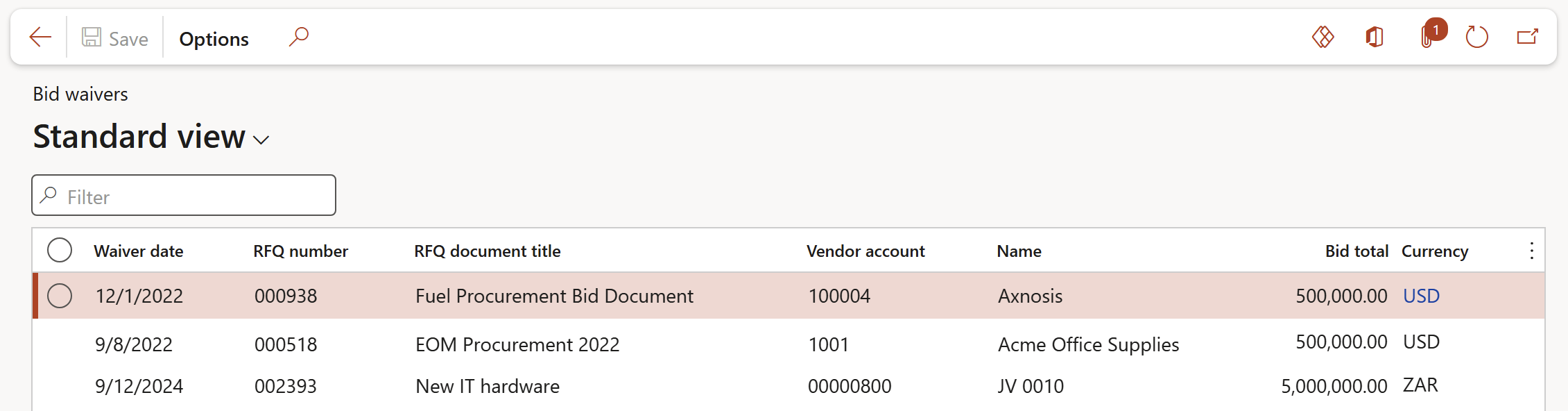This screenshot has height=411, width=1568.
Task: Click the back arrow icon
Action: click(x=41, y=37)
